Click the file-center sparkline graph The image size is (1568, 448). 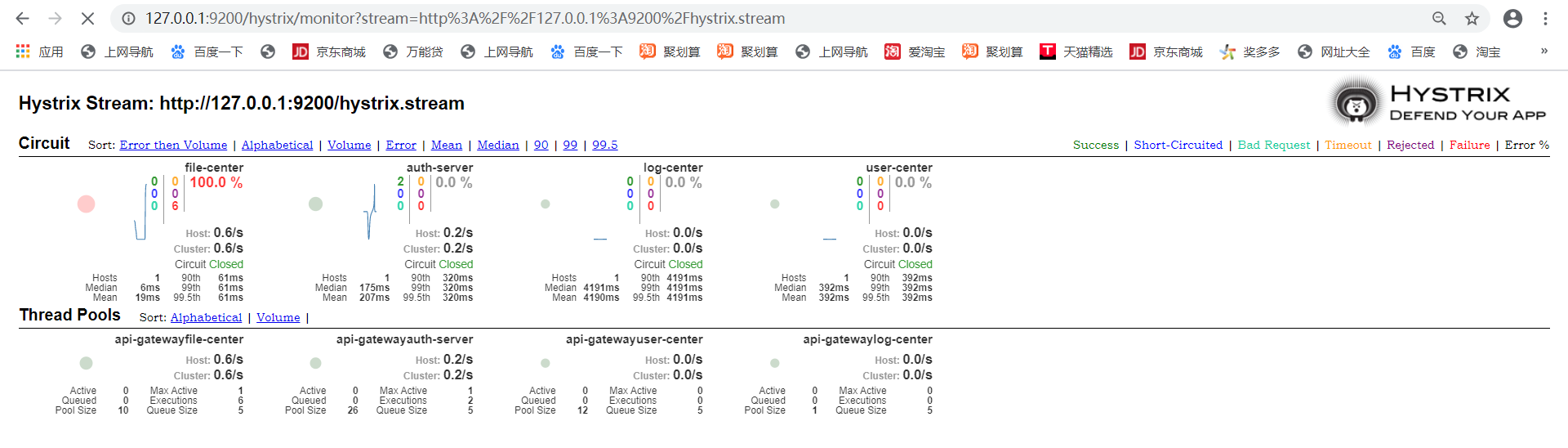coord(140,211)
